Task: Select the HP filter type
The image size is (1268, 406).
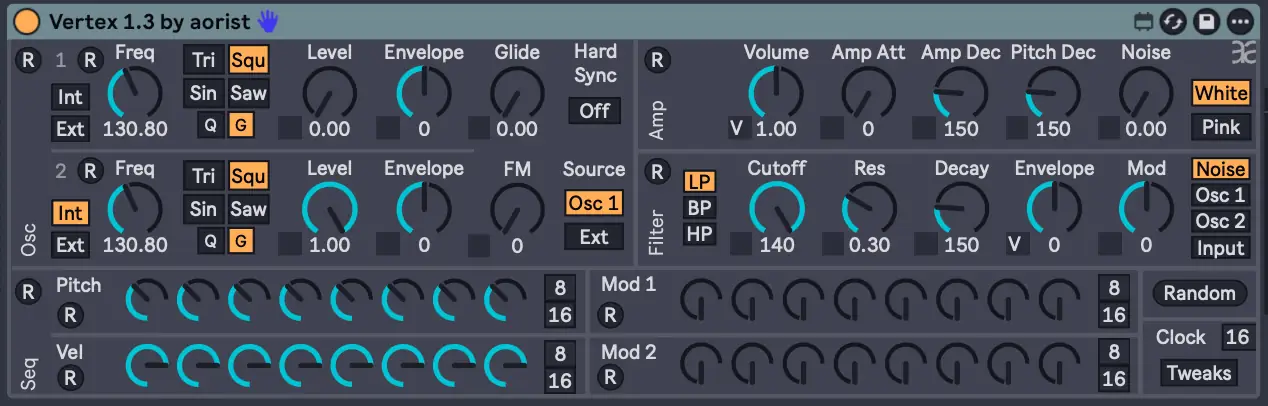Action: coord(699,234)
